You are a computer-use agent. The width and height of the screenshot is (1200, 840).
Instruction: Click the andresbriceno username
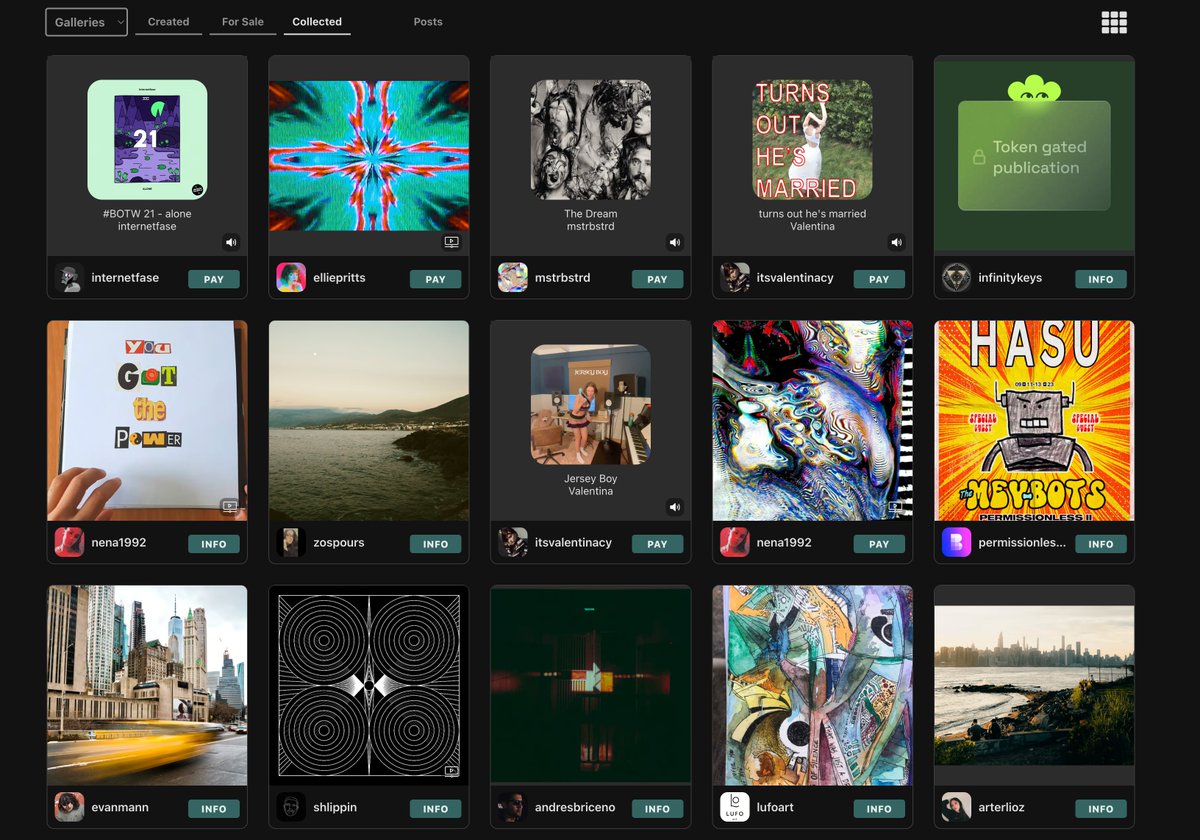click(575, 807)
